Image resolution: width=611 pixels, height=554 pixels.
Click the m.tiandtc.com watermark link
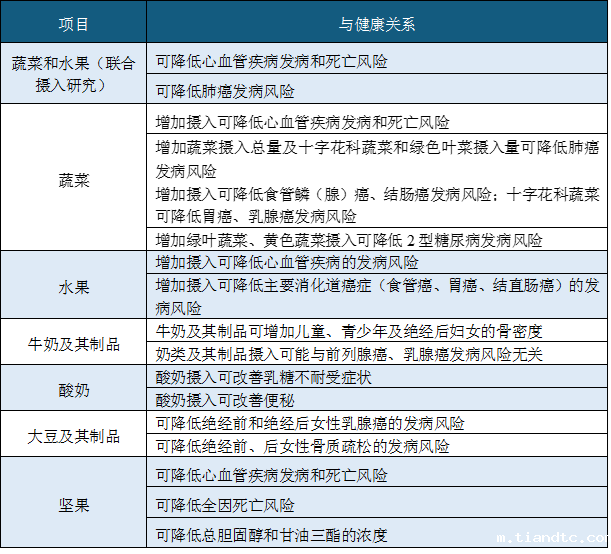click(551, 538)
